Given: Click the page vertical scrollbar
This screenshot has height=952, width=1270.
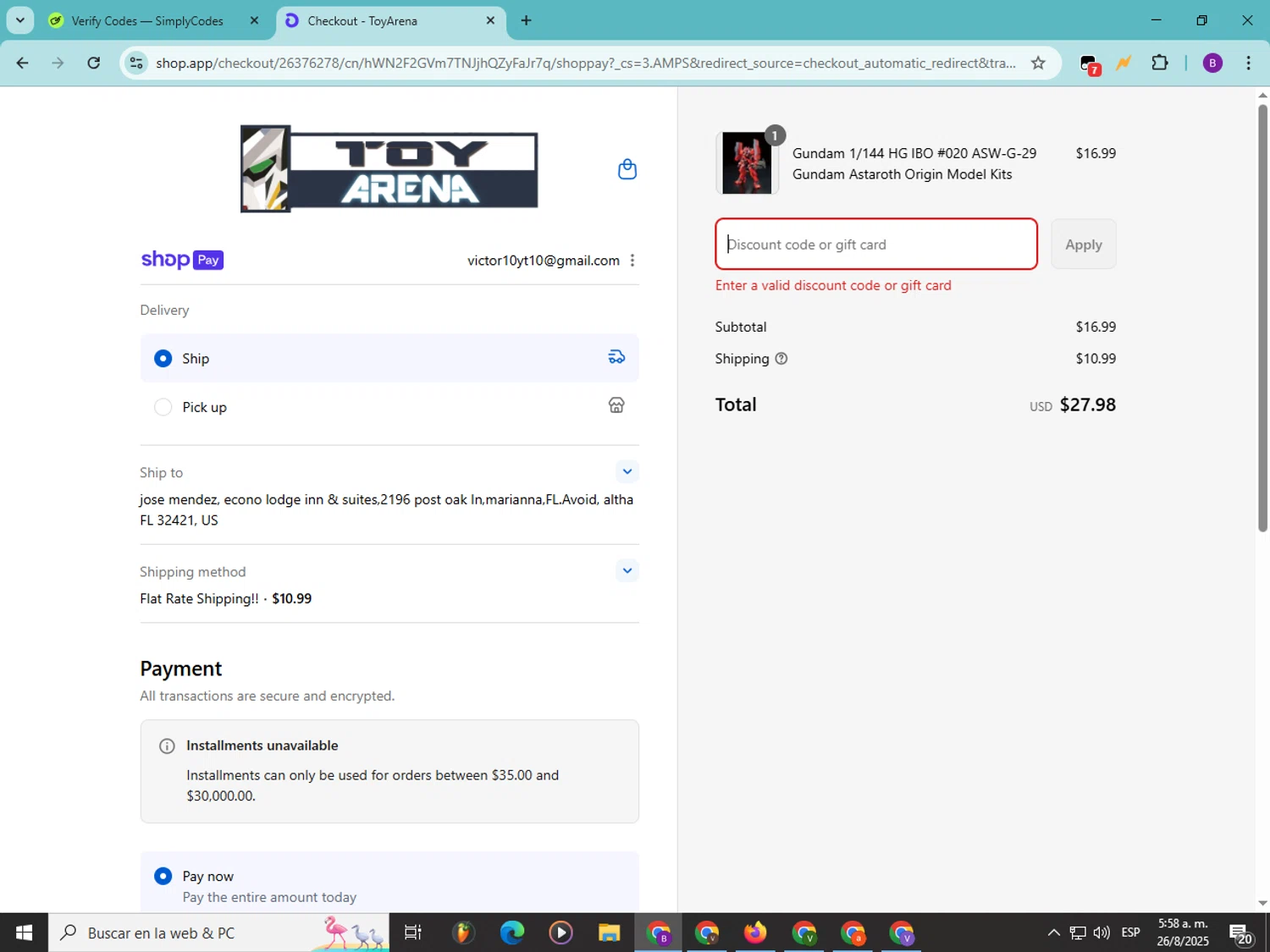Looking at the screenshot, I should (x=1262, y=317).
